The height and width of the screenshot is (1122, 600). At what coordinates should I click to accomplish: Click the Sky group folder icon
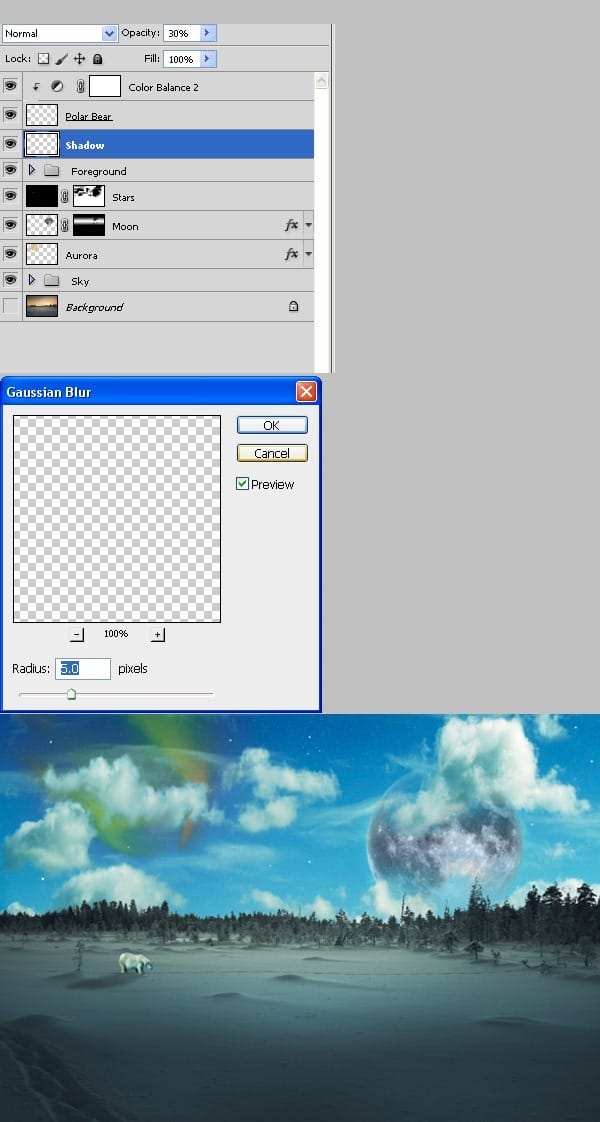click(x=51, y=280)
